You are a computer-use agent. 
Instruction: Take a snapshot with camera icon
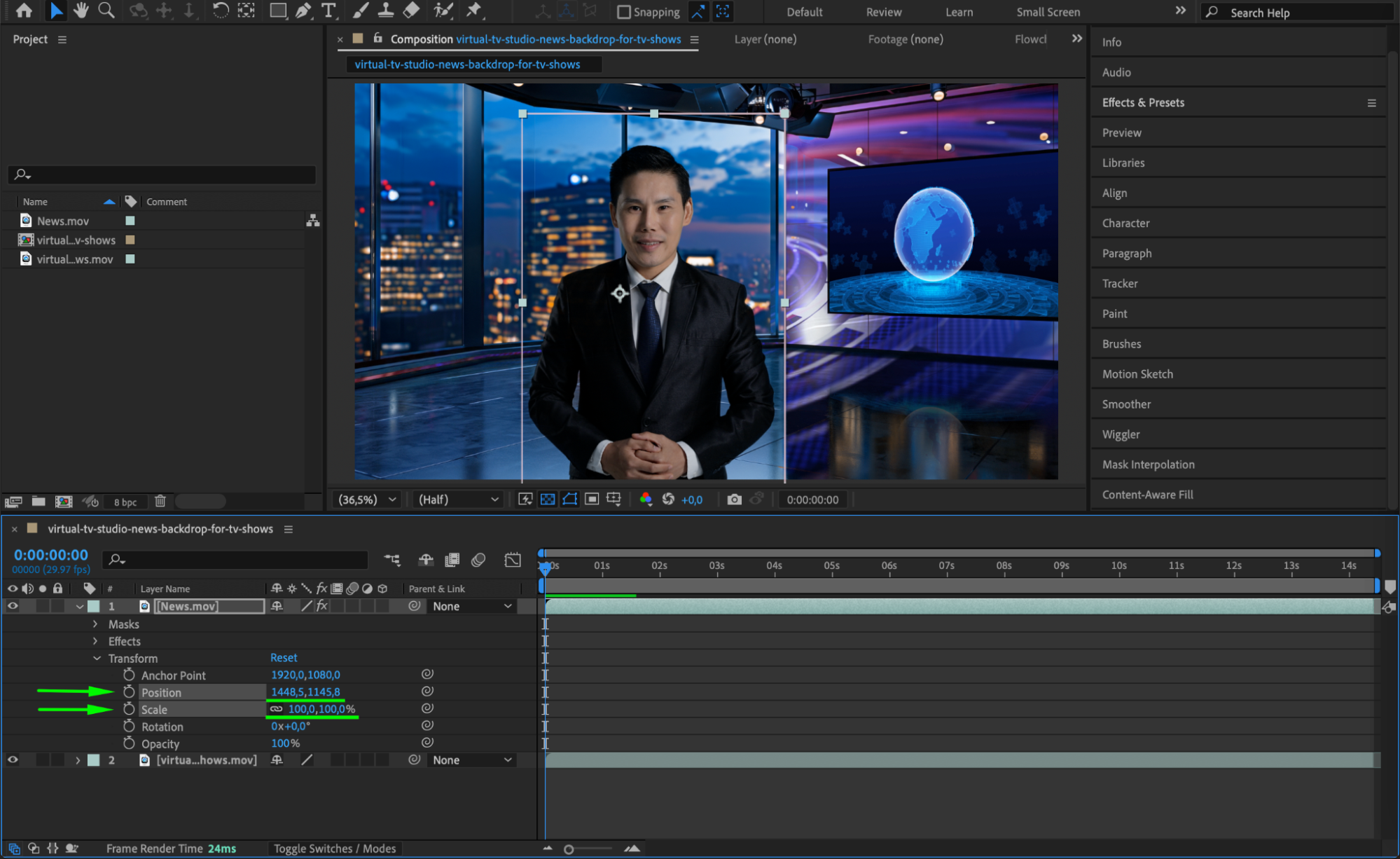coord(734,500)
